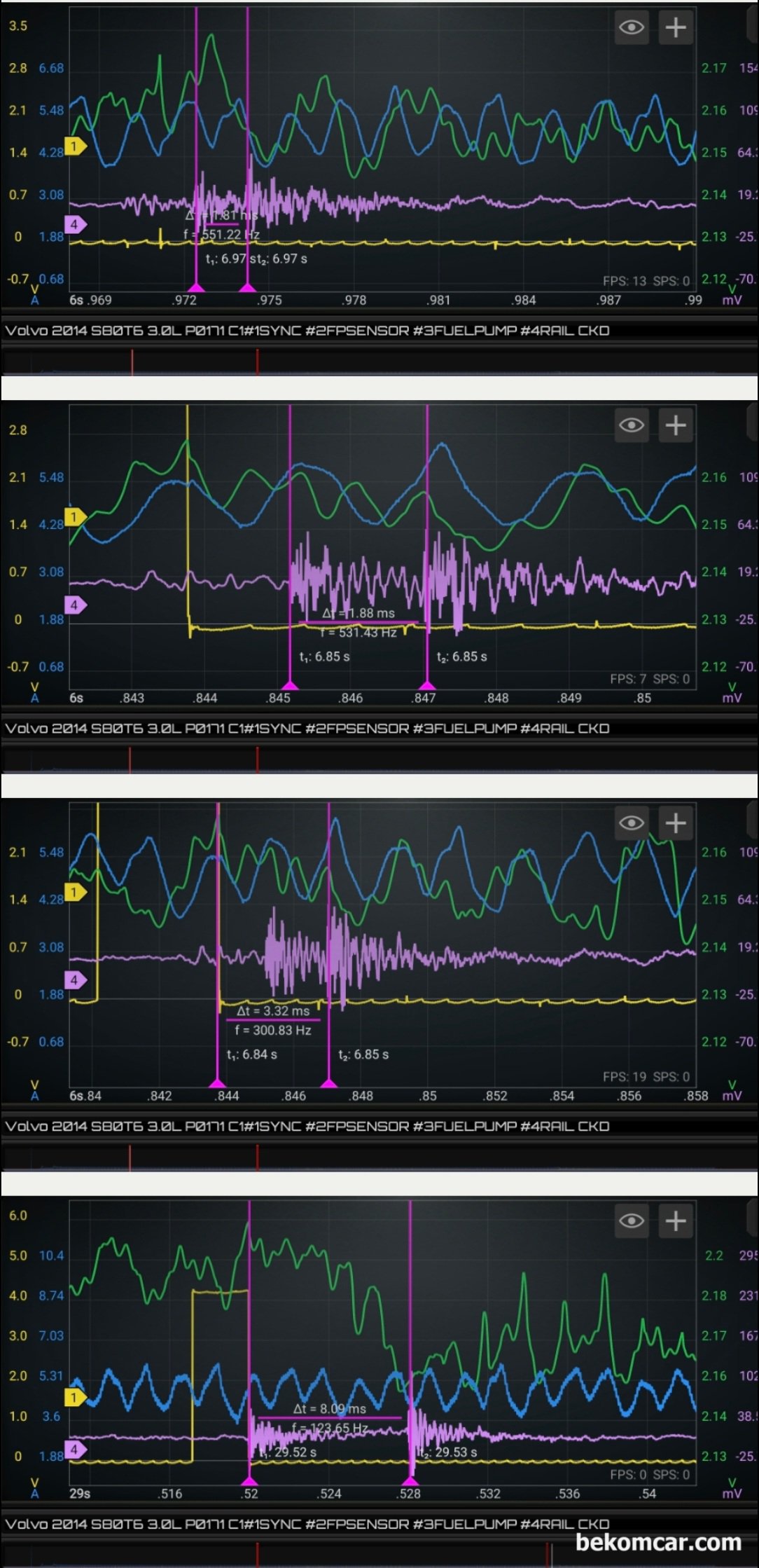
Task: Select purple channel 4 marker in first panel
Action: (x=75, y=224)
